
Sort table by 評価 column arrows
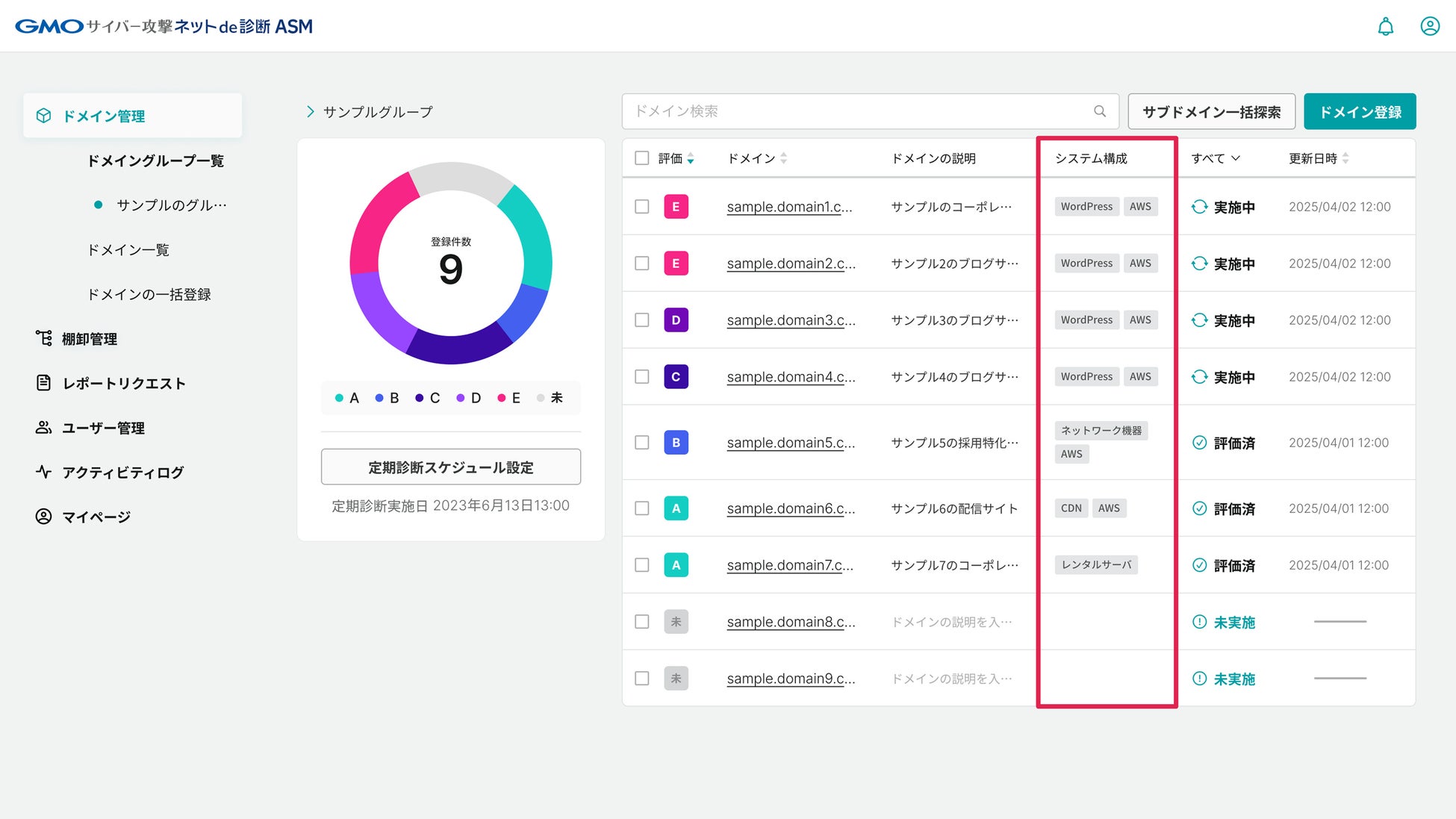(691, 158)
